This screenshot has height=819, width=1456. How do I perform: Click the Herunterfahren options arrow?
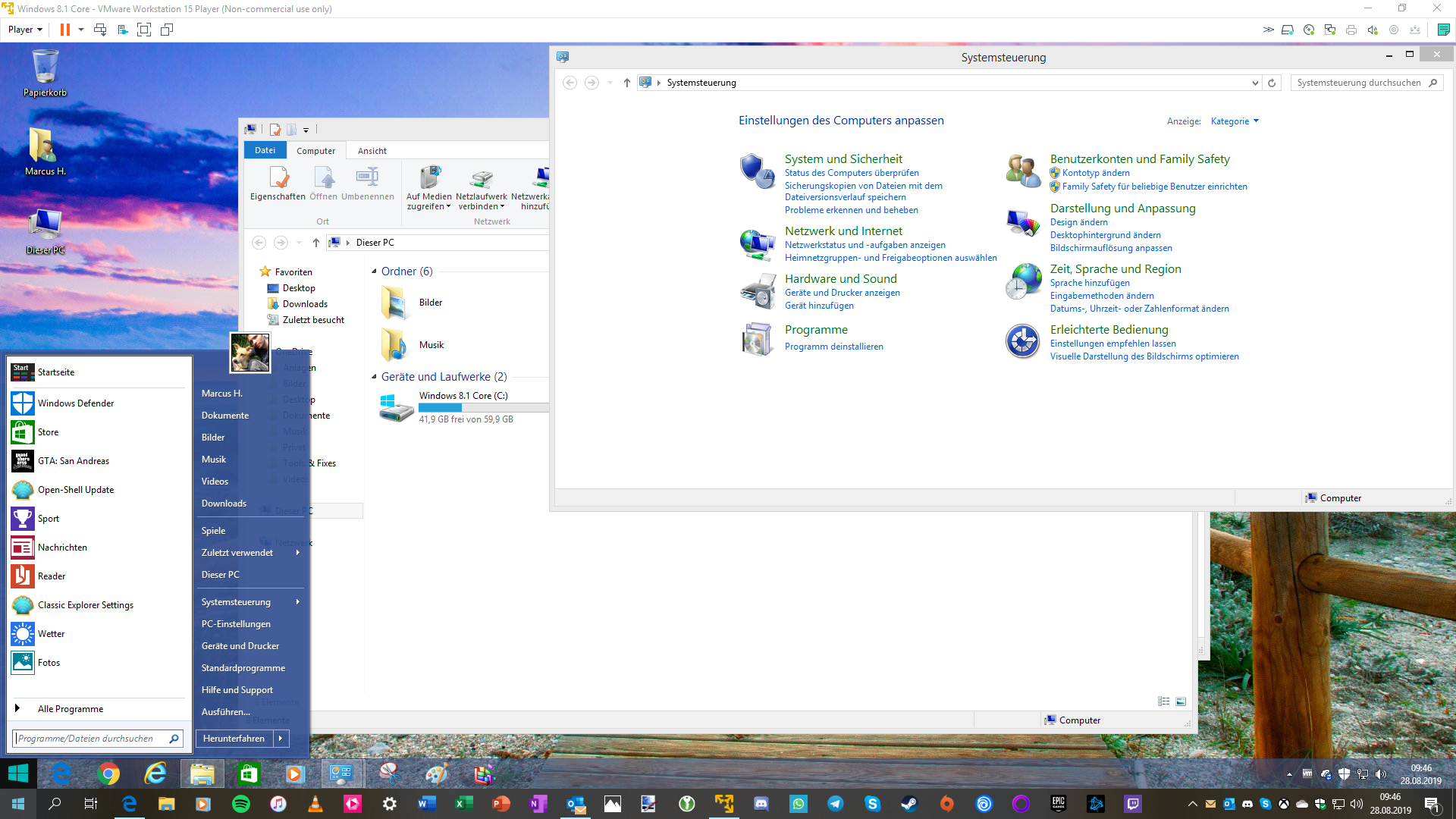coord(281,739)
